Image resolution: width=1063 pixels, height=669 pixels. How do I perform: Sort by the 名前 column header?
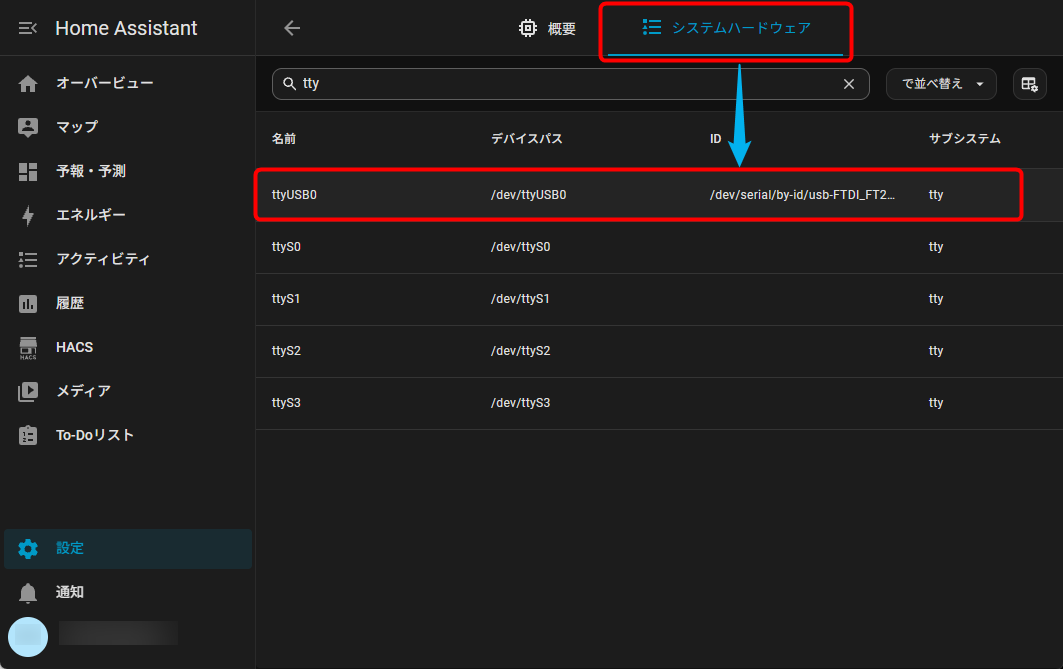click(283, 139)
